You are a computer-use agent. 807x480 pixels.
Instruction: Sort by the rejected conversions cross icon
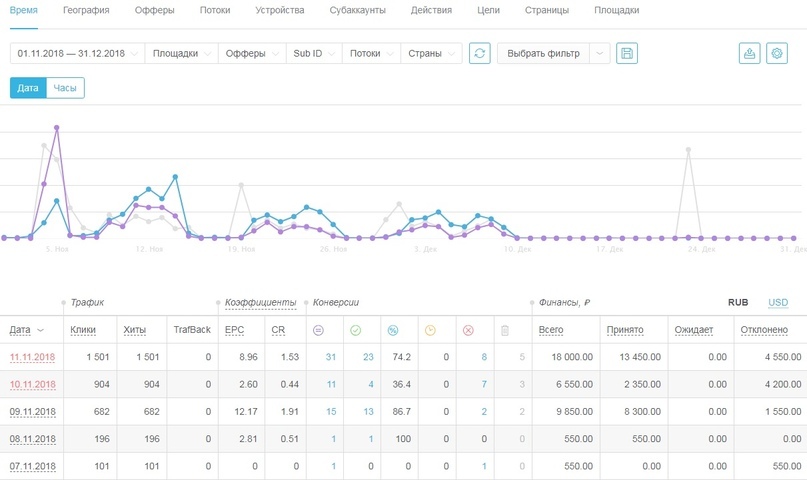[x=468, y=329]
